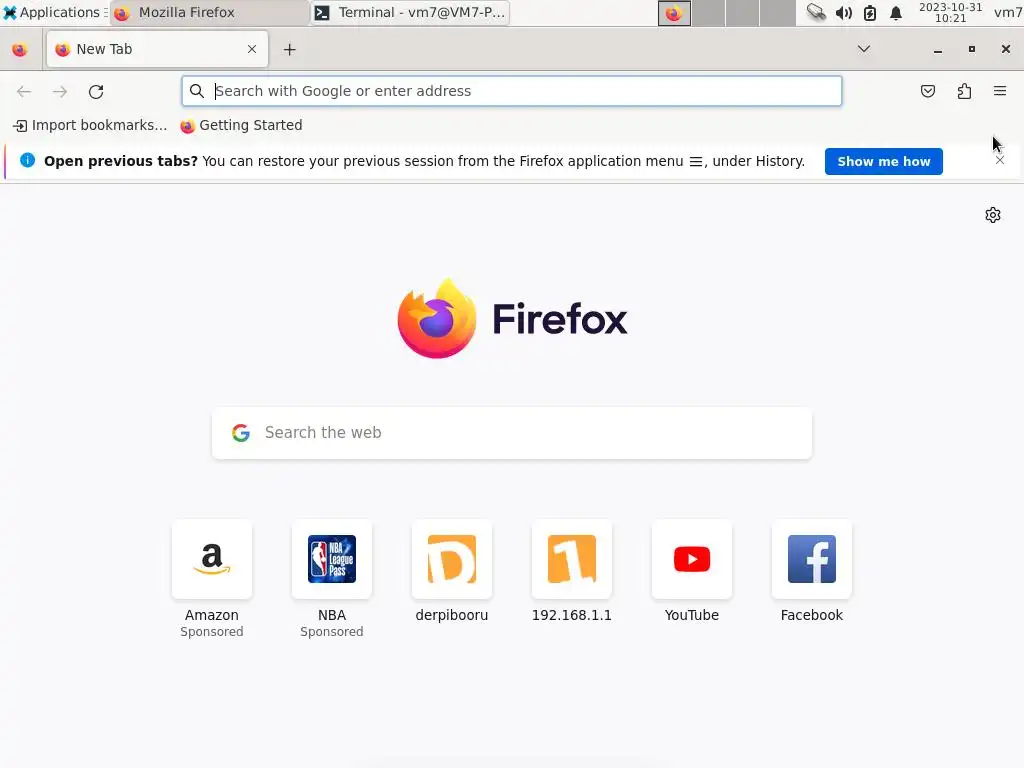Click the network connection tray icon
The image size is (1024, 768).
click(x=816, y=12)
